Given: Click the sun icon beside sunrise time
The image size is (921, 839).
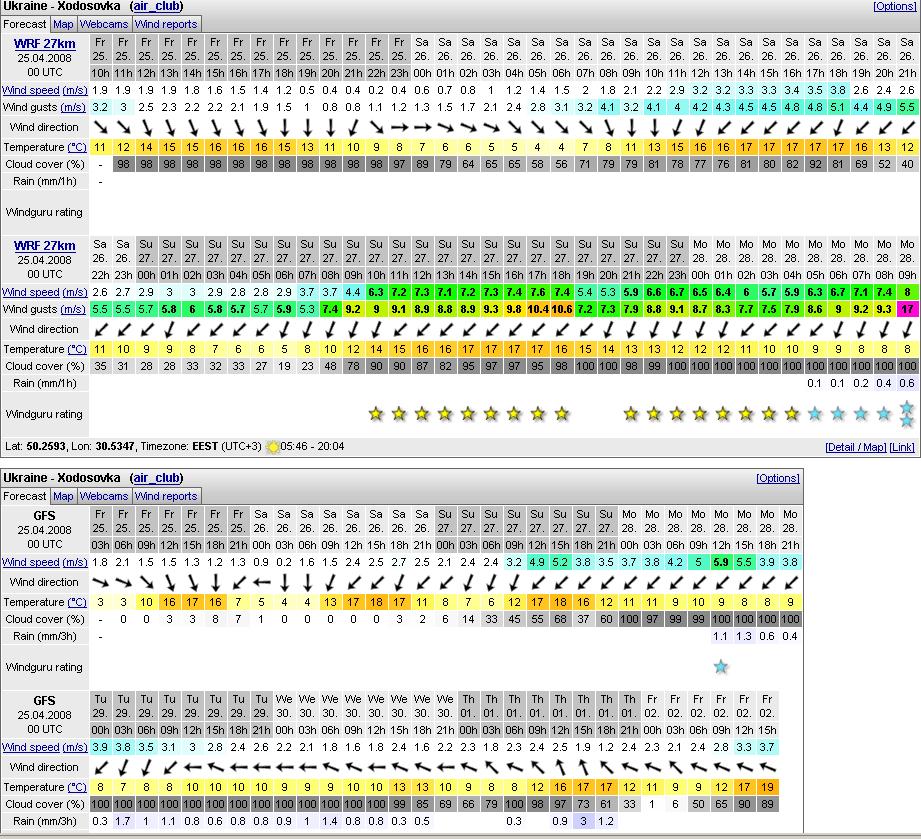Looking at the screenshot, I should pyautogui.click(x=272, y=446).
